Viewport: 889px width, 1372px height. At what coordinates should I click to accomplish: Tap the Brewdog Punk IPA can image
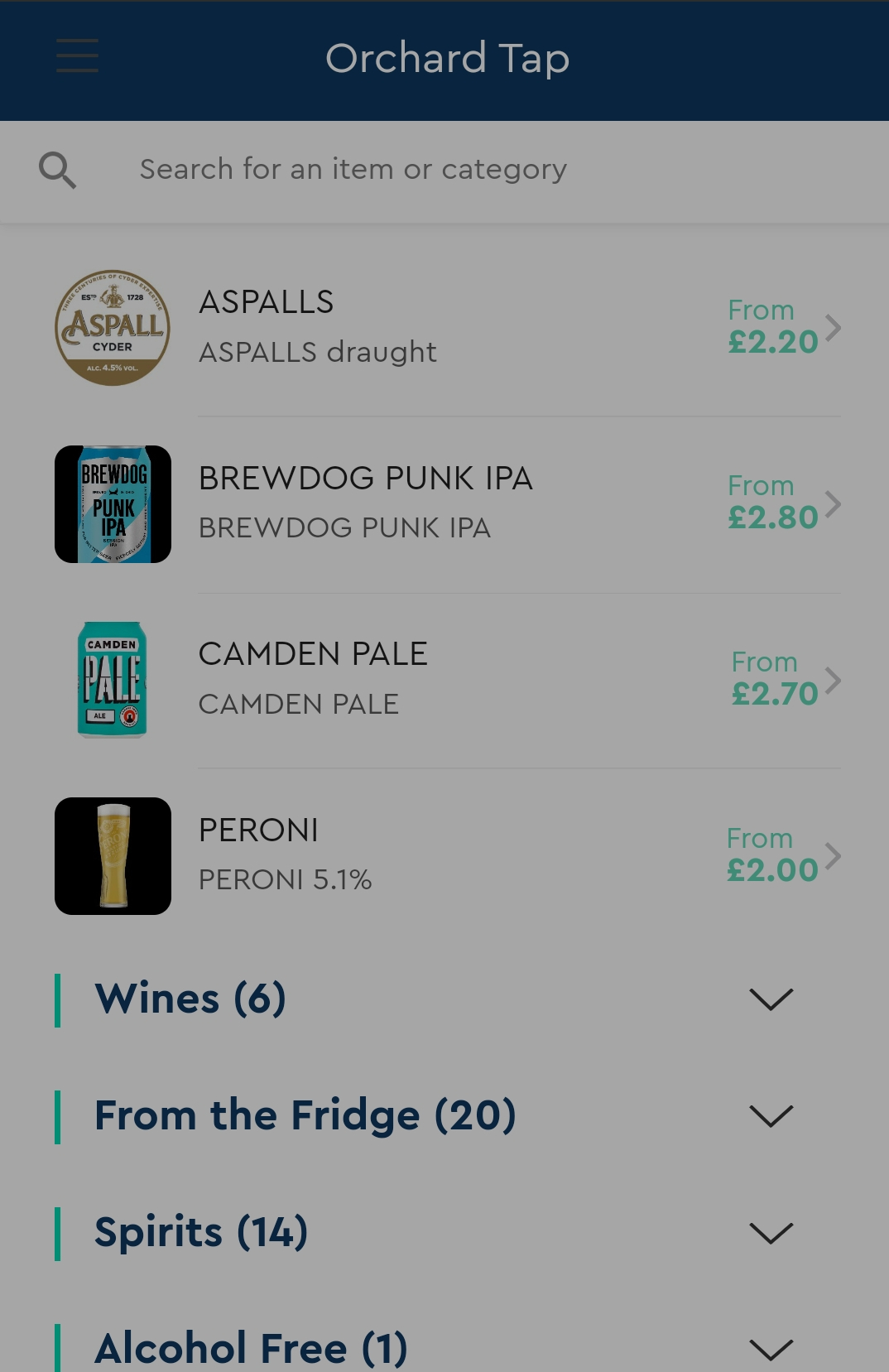pyautogui.click(x=113, y=504)
